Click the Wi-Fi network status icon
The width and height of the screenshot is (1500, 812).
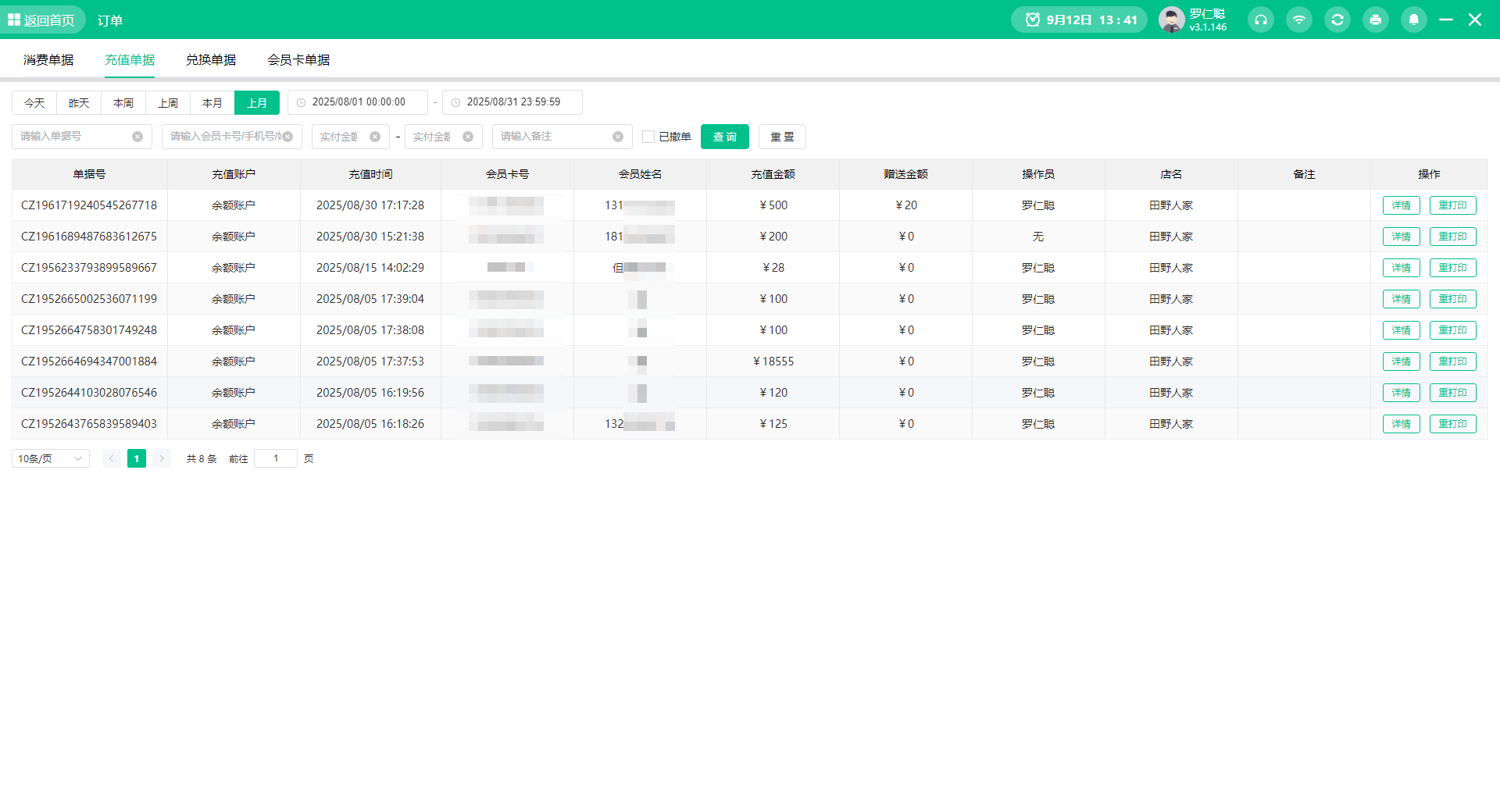pos(1298,20)
